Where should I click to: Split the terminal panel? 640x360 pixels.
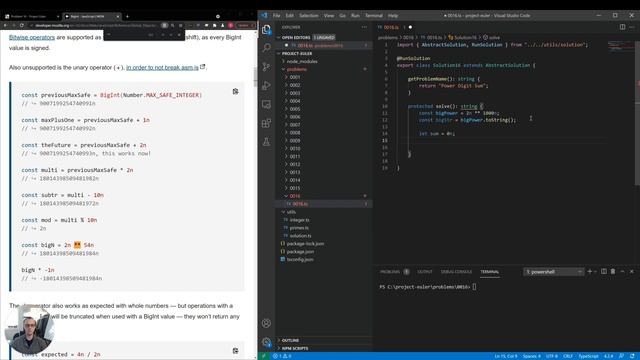click(604, 271)
